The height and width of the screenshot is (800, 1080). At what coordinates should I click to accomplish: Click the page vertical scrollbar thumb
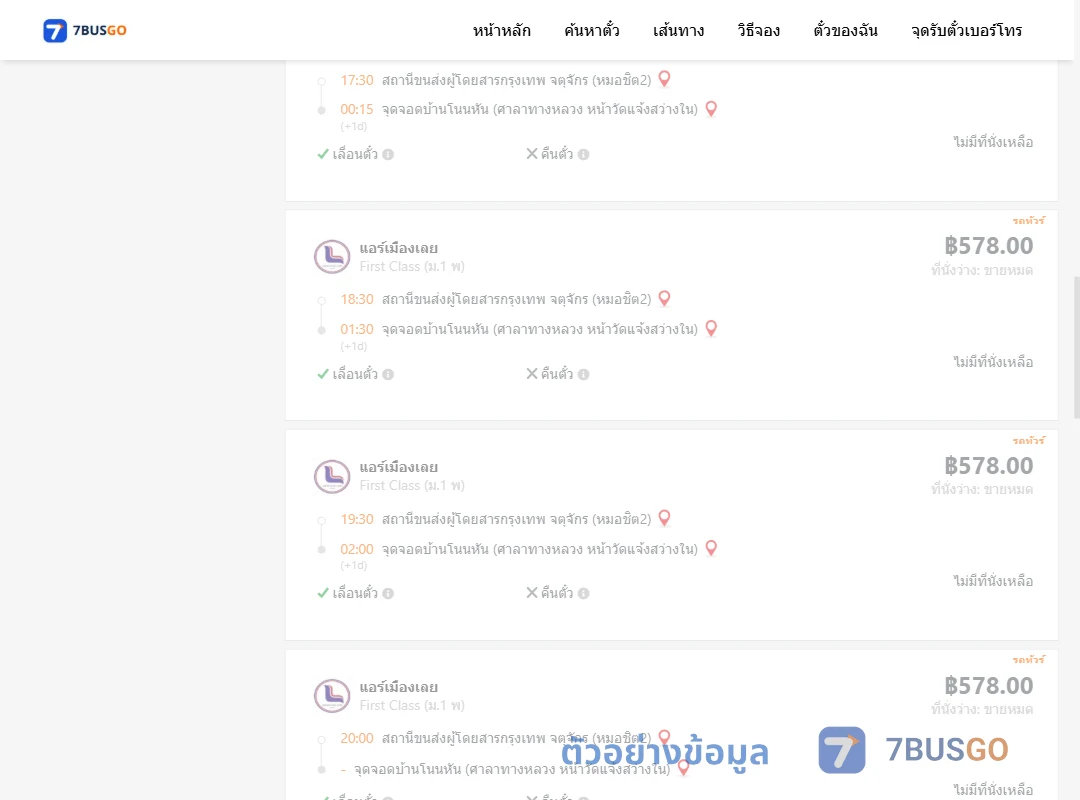tap(1077, 347)
